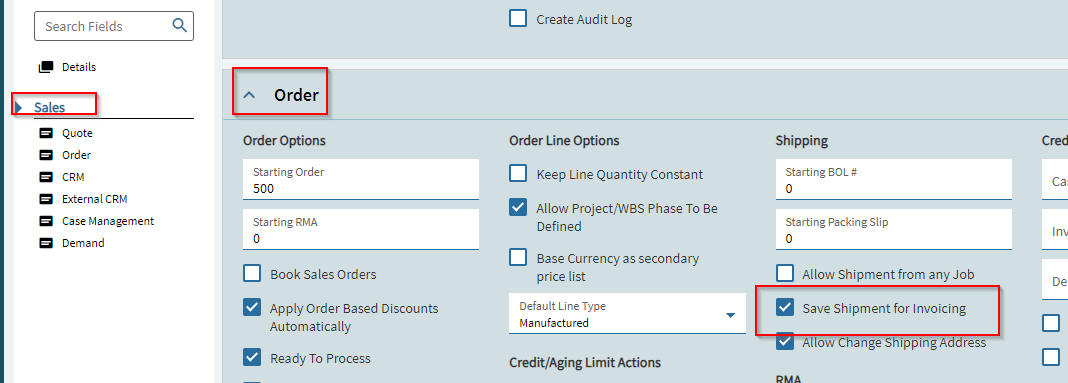Click the Starting Order field

click(361, 180)
